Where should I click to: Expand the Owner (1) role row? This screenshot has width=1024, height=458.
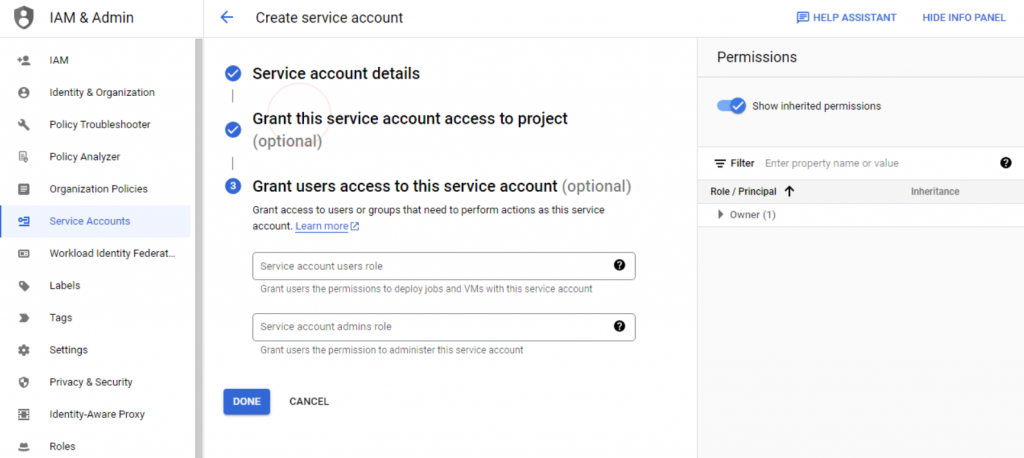click(721, 214)
